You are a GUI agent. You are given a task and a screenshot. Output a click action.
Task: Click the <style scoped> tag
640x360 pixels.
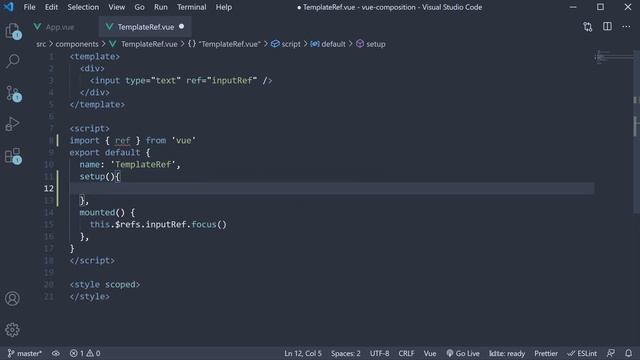click(x=104, y=284)
